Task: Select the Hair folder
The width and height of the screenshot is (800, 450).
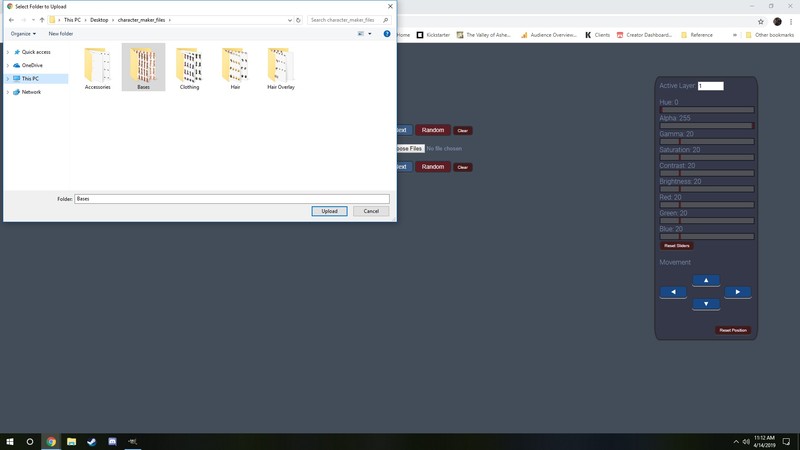Action: tap(235, 68)
